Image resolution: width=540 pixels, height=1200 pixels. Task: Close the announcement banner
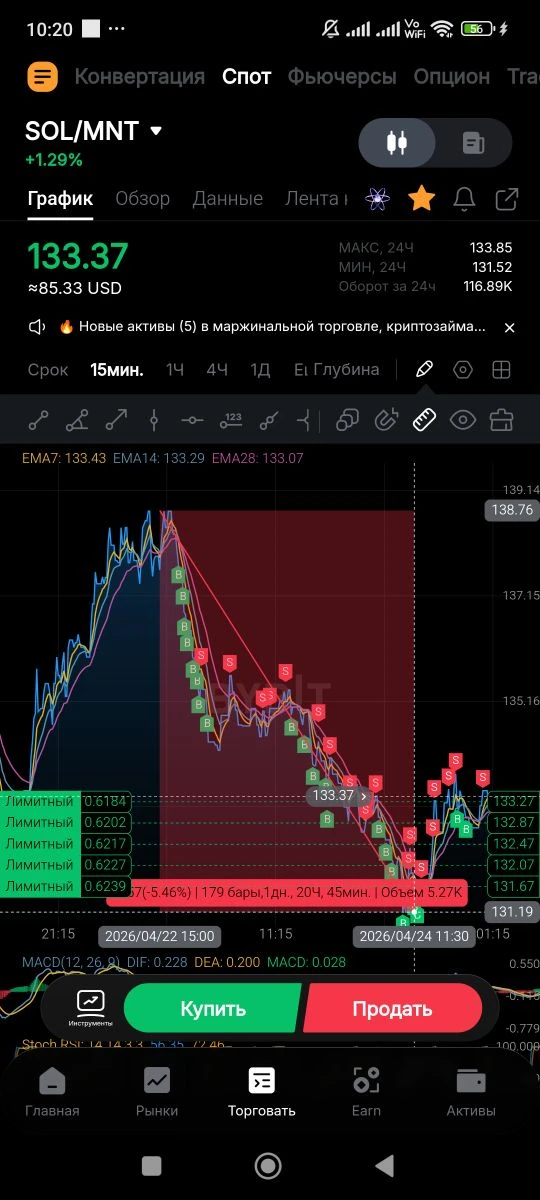pos(509,327)
